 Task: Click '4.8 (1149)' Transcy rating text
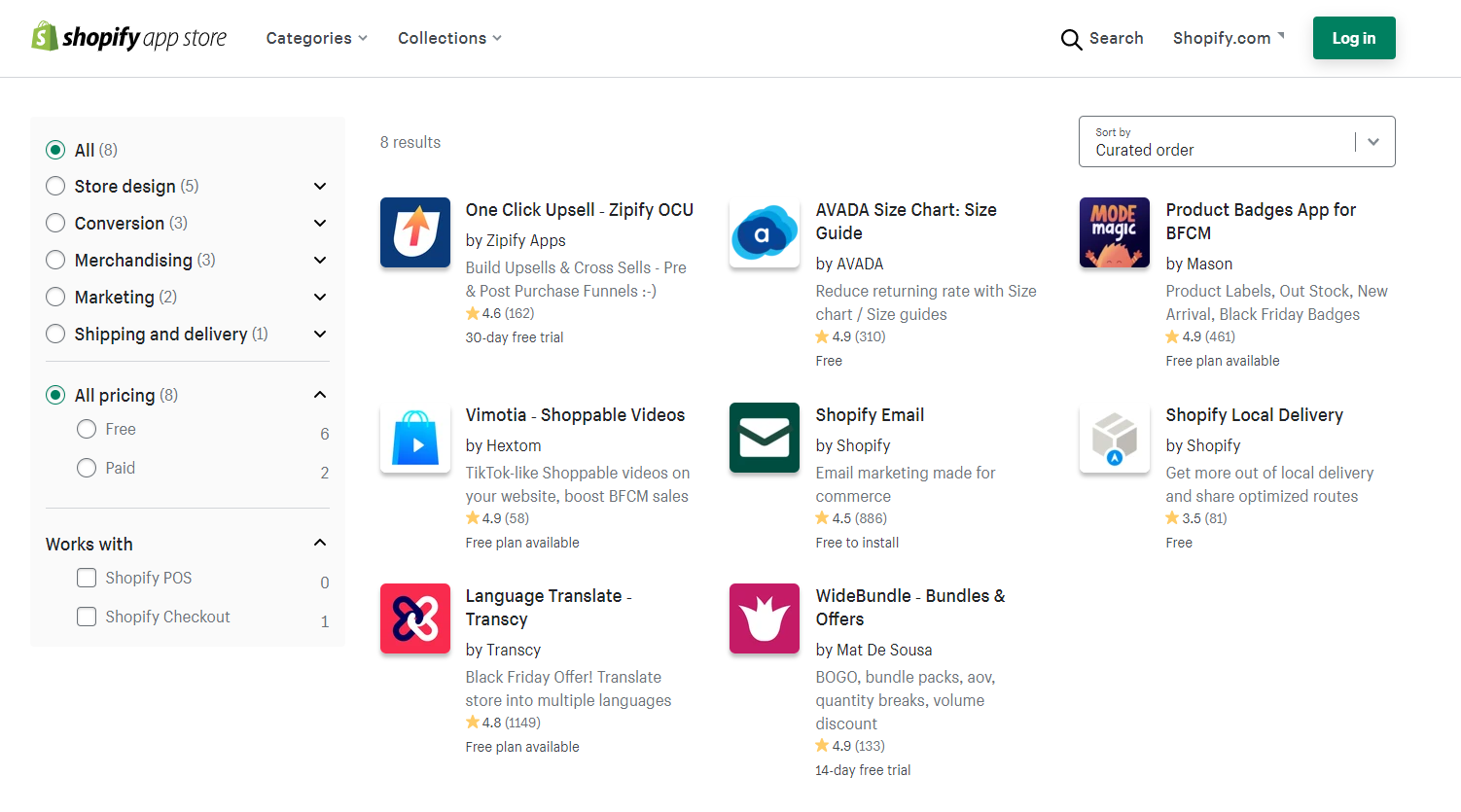pyautogui.click(x=512, y=723)
